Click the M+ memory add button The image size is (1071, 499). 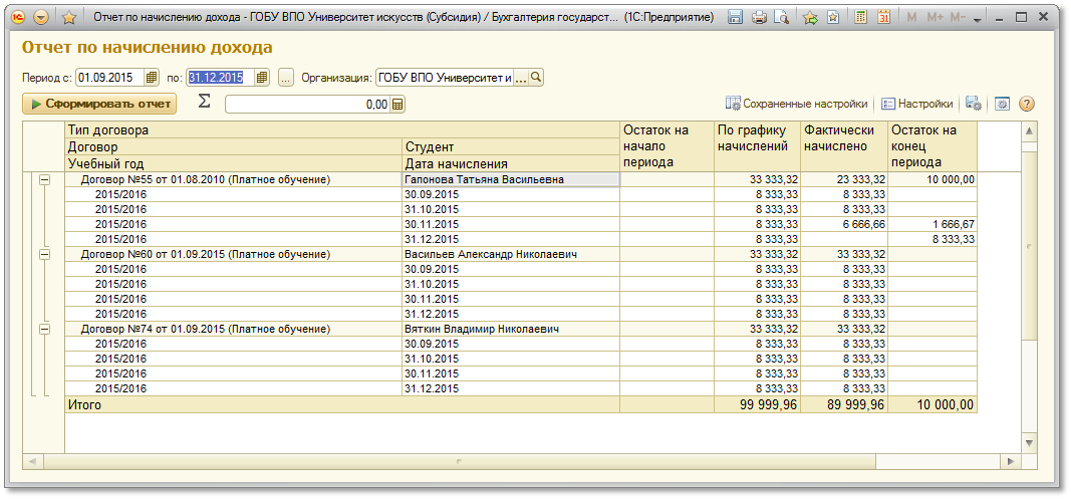[x=933, y=18]
